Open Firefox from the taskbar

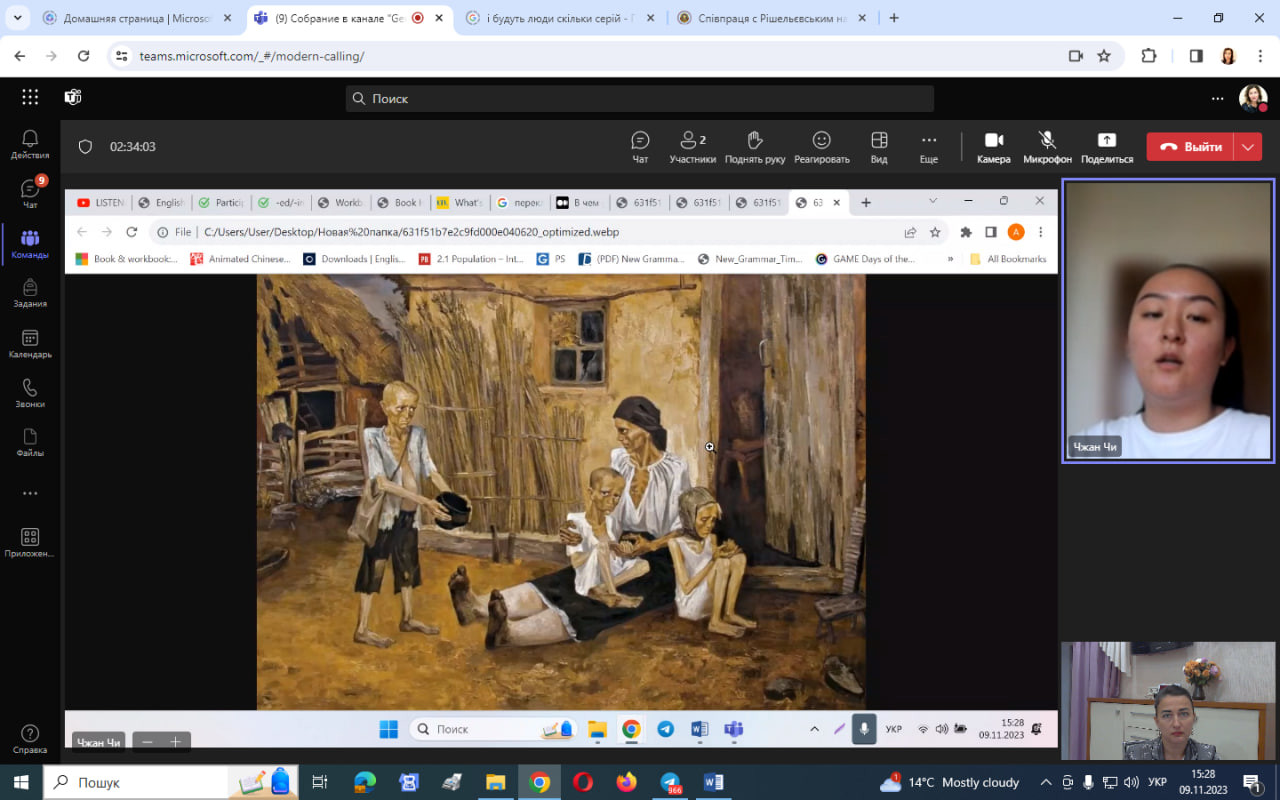click(626, 782)
